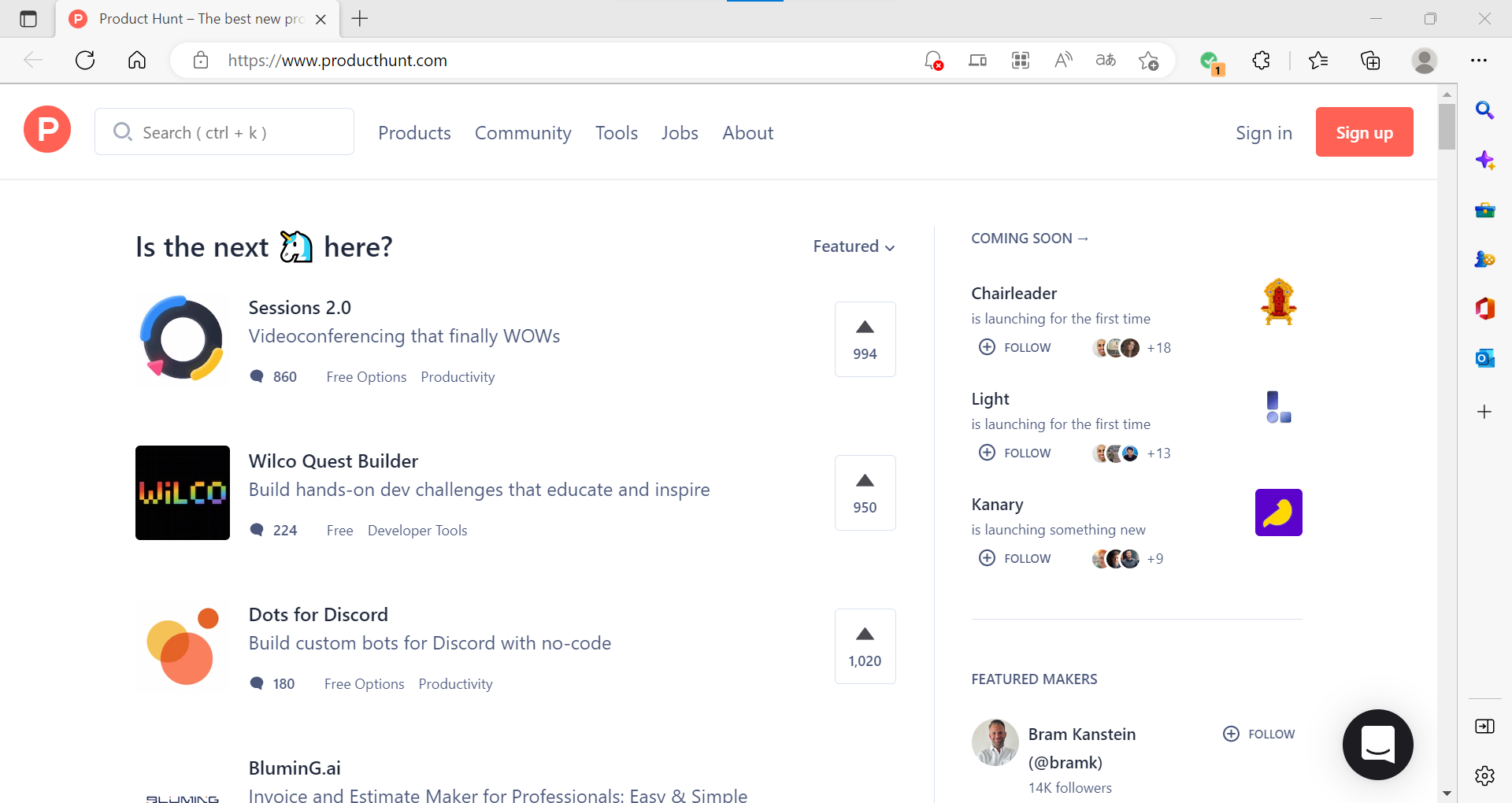Open the Read aloud icon
1512x803 pixels.
[x=1063, y=60]
